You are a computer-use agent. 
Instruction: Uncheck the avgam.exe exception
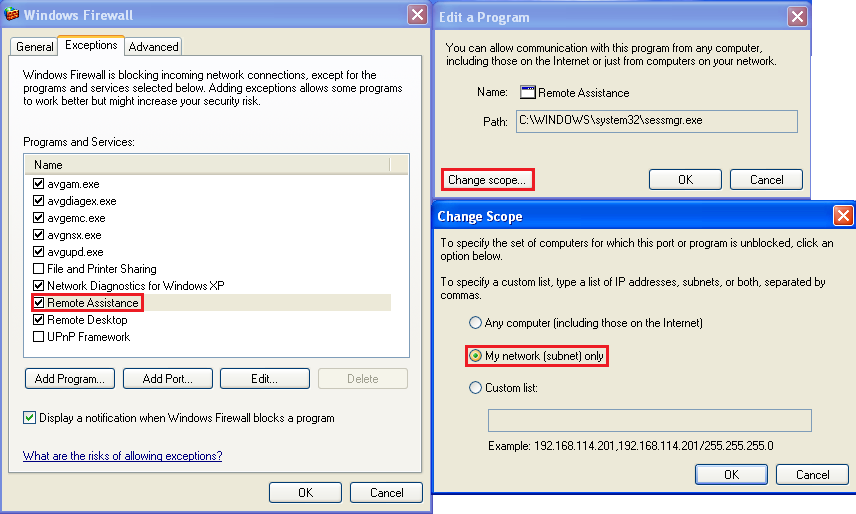point(38,183)
